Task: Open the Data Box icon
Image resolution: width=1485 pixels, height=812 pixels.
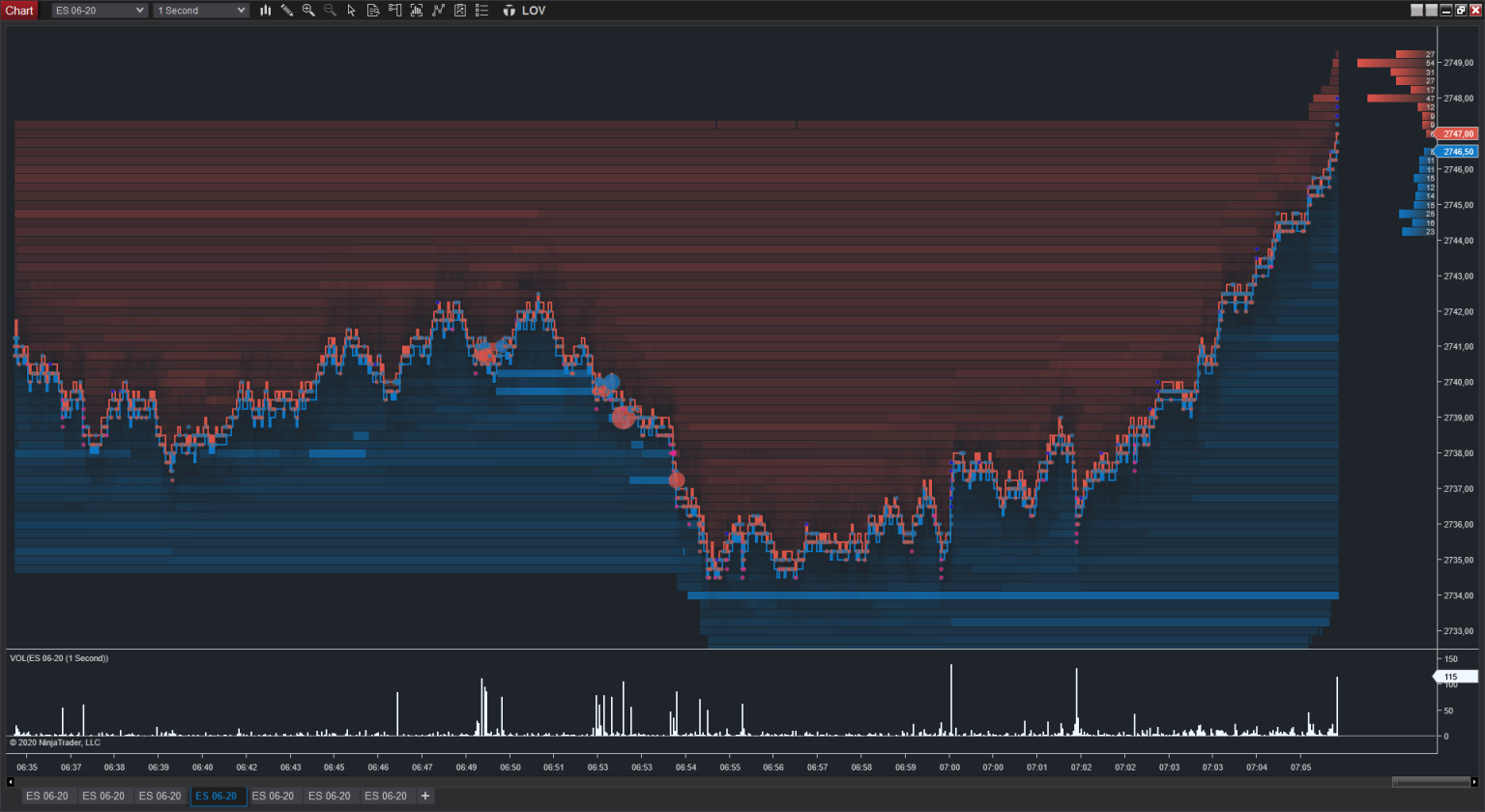Action: pyautogui.click(x=373, y=10)
